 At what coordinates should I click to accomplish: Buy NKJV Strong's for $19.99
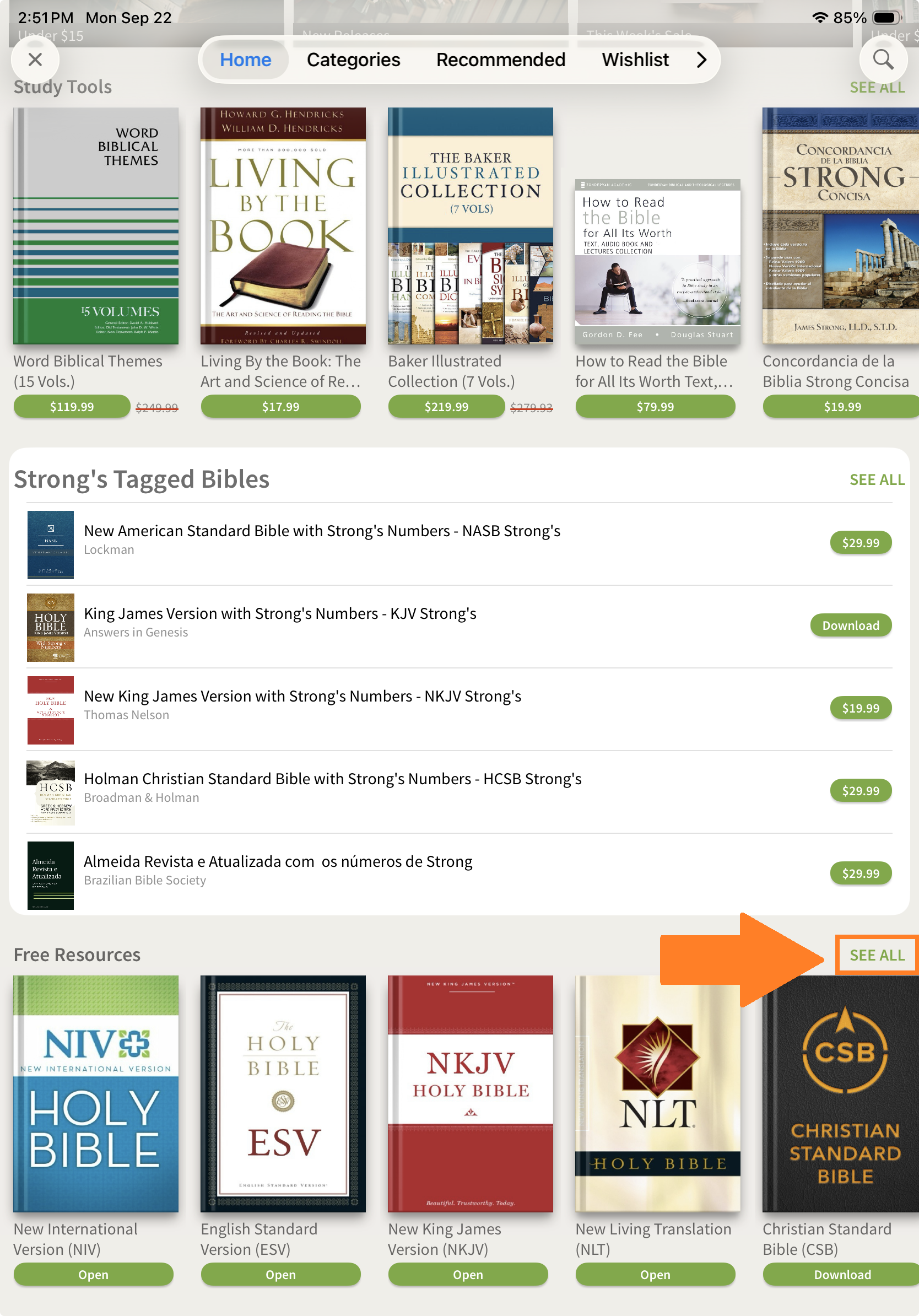860,708
